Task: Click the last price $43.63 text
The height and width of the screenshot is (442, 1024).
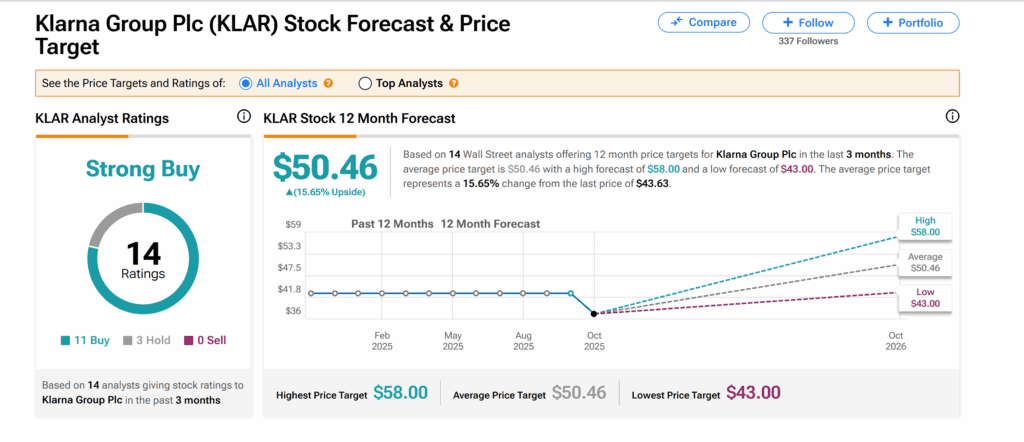Action: pyautogui.click(x=653, y=184)
